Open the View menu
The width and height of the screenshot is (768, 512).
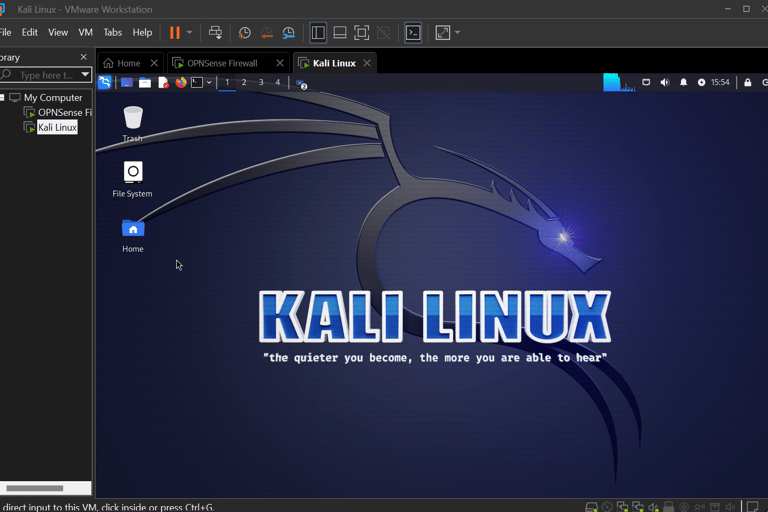click(x=58, y=32)
